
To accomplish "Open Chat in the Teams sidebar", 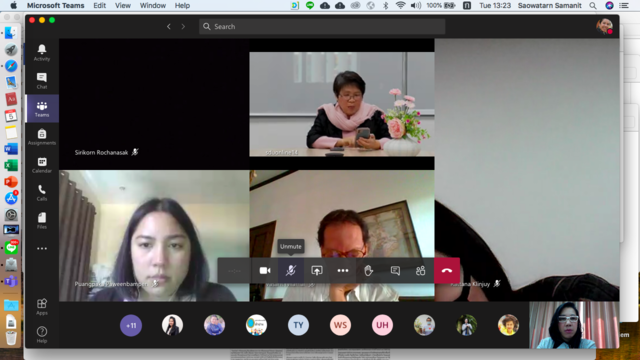I will point(42,80).
